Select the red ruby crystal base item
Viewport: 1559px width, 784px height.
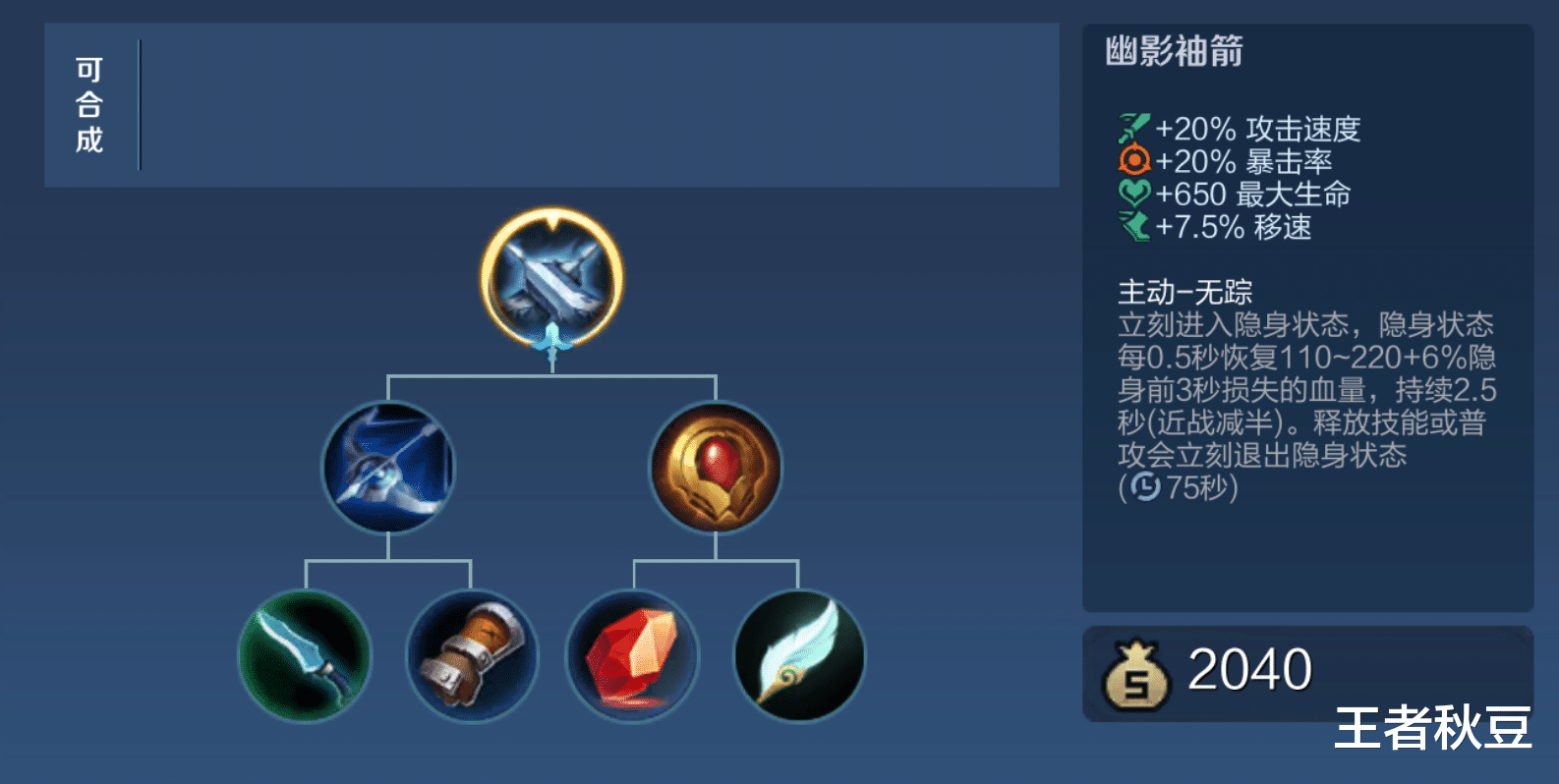point(633,655)
